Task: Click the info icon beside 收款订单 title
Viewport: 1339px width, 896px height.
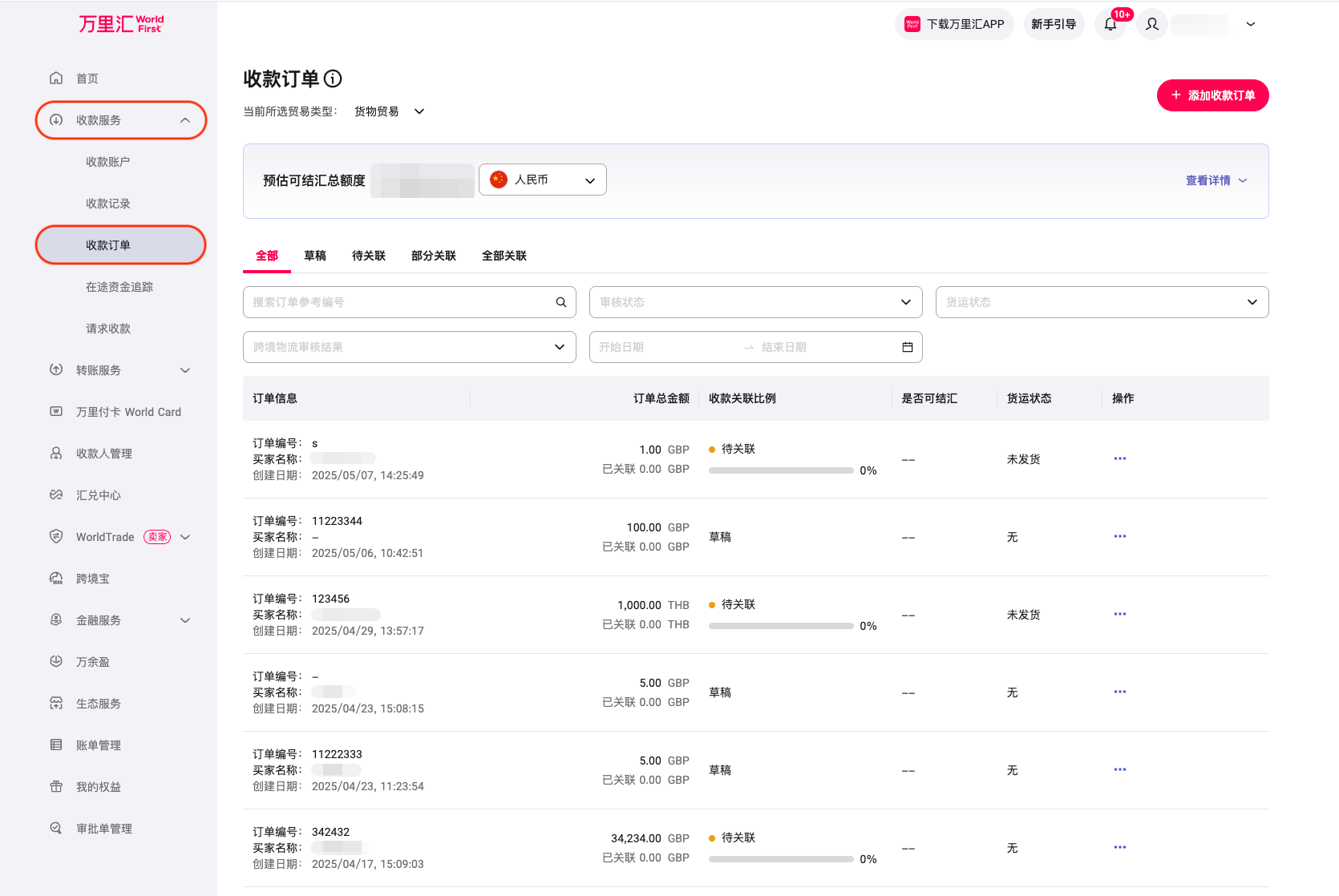Action: [x=333, y=79]
